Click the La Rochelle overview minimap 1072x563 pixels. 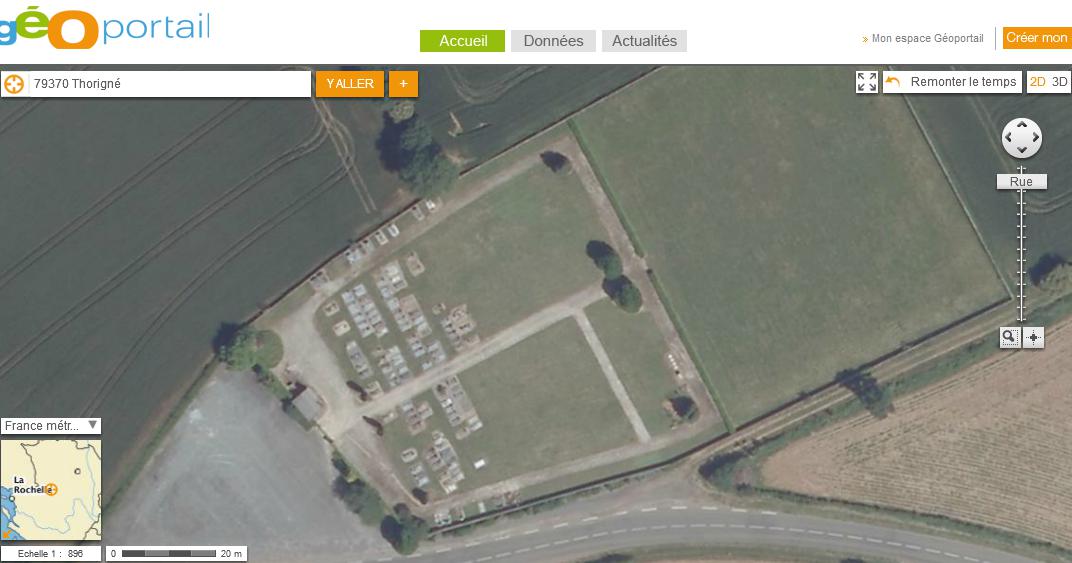click(x=51, y=490)
